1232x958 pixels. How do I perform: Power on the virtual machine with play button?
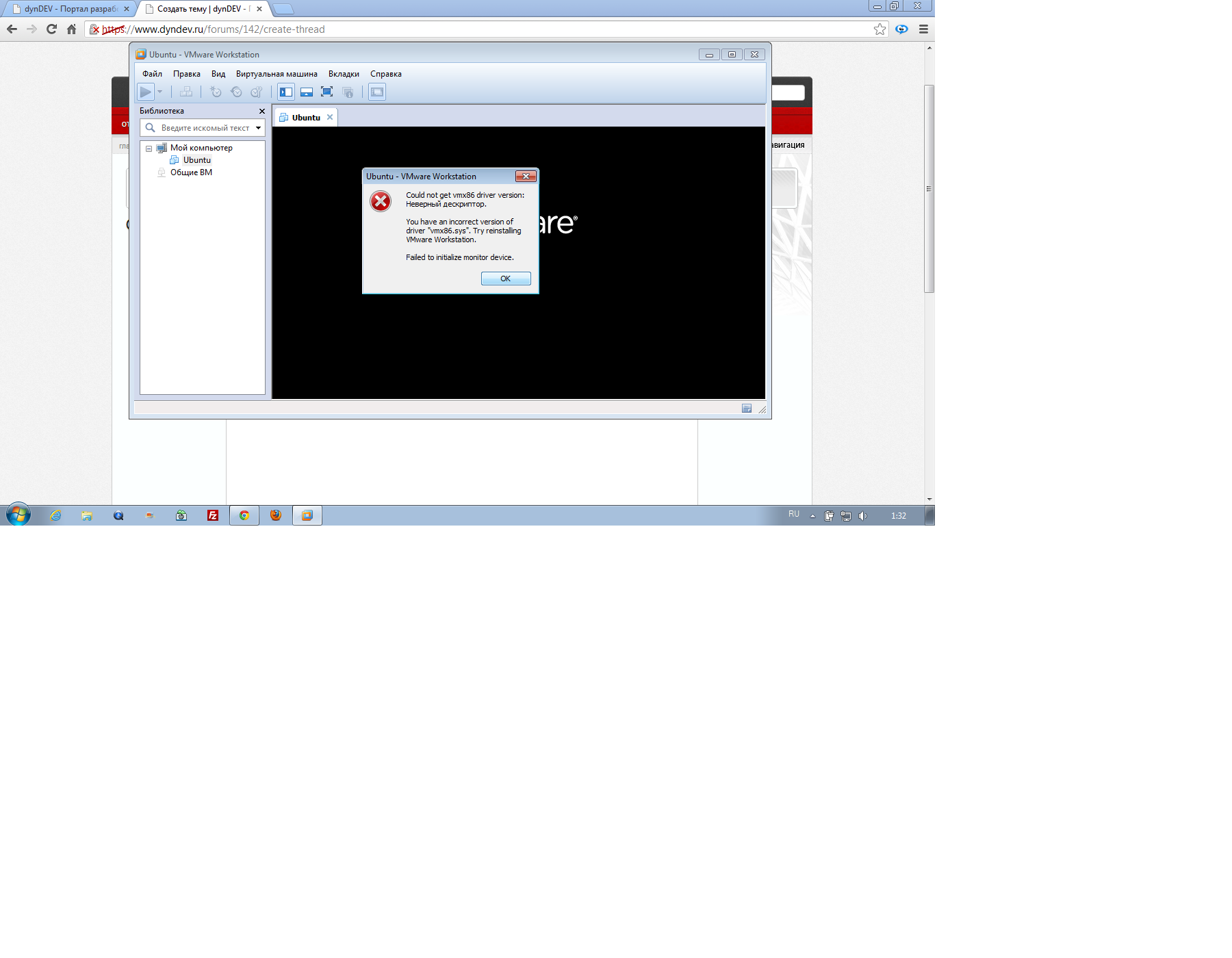146,92
